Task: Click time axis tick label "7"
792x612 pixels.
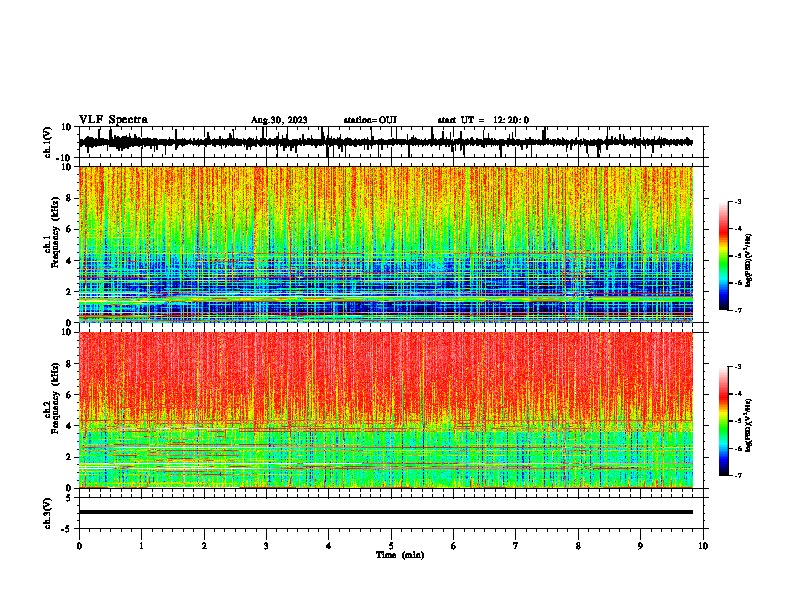Action: click(x=516, y=546)
